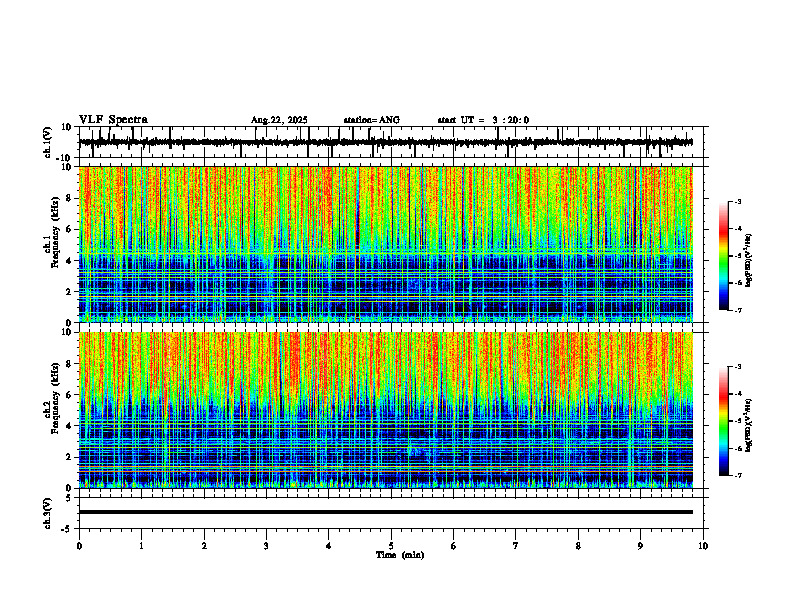Click the "ch.3(V)" axis label
This screenshot has height=612, width=792.
(x=48, y=513)
